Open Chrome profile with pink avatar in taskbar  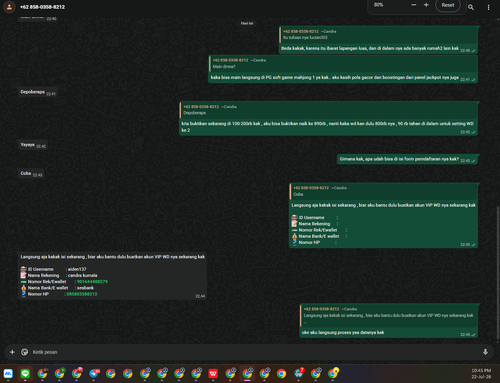(x=77, y=374)
